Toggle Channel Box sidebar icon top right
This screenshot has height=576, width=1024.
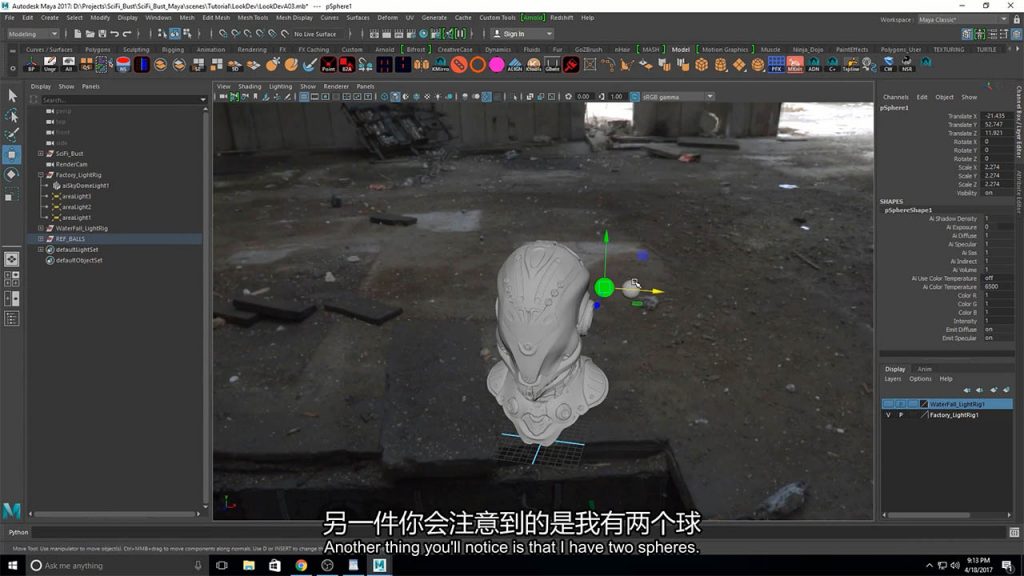point(1016,34)
